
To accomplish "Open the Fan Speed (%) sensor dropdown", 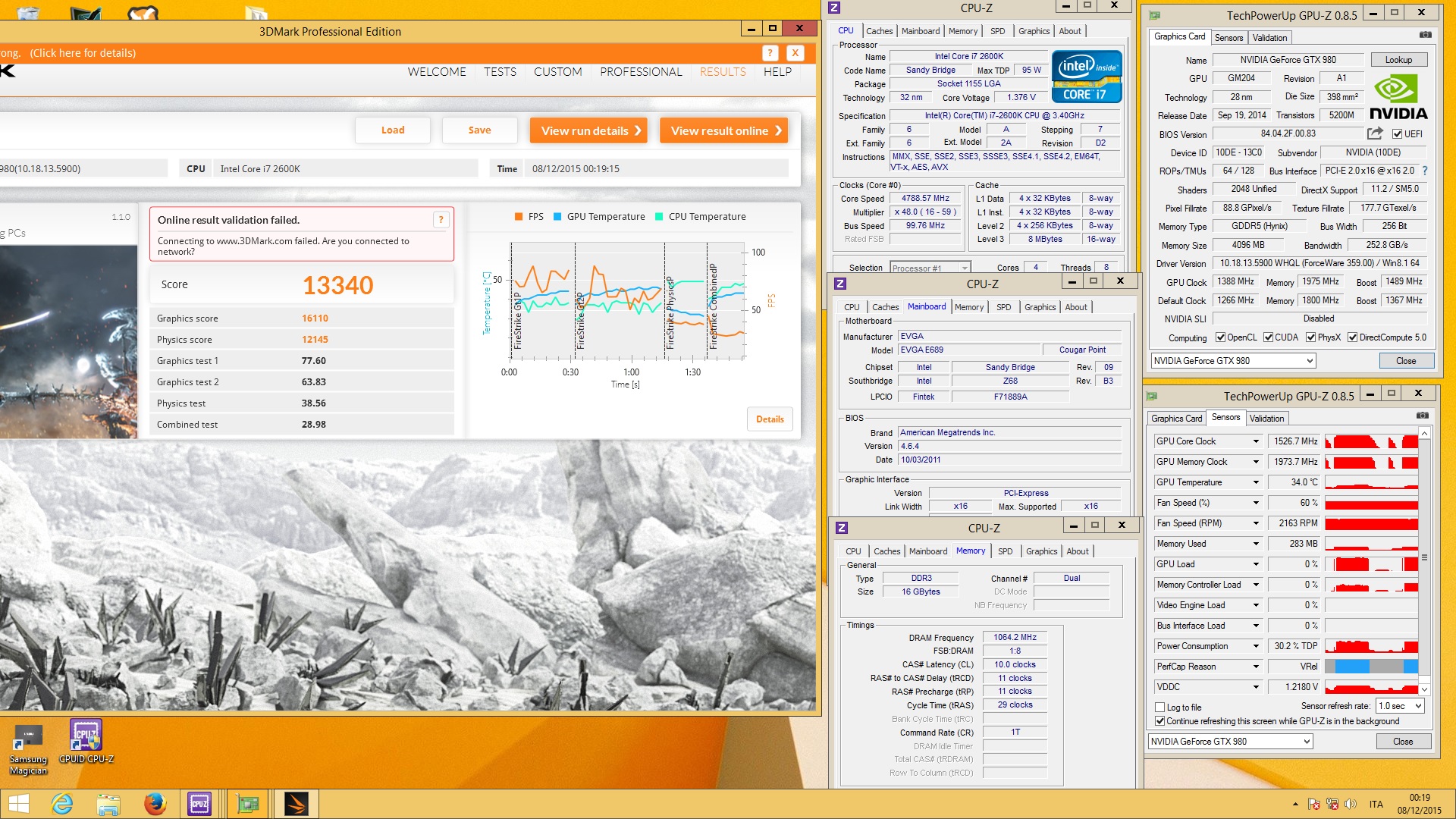I will [x=1256, y=503].
